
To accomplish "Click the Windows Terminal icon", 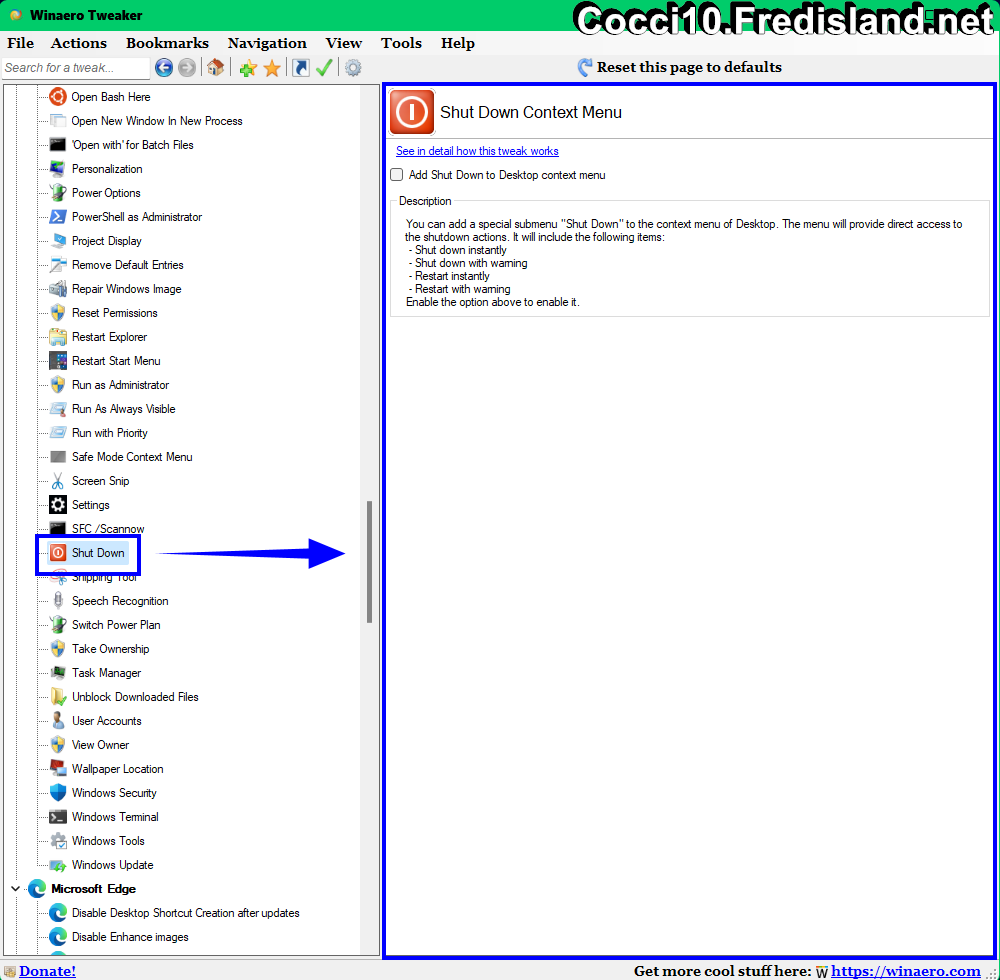I will 57,817.
